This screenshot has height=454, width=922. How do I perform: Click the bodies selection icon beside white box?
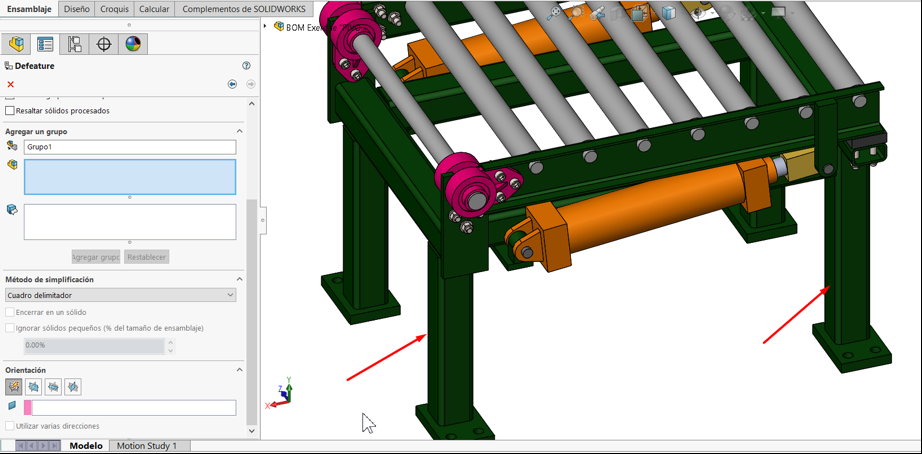[x=12, y=210]
